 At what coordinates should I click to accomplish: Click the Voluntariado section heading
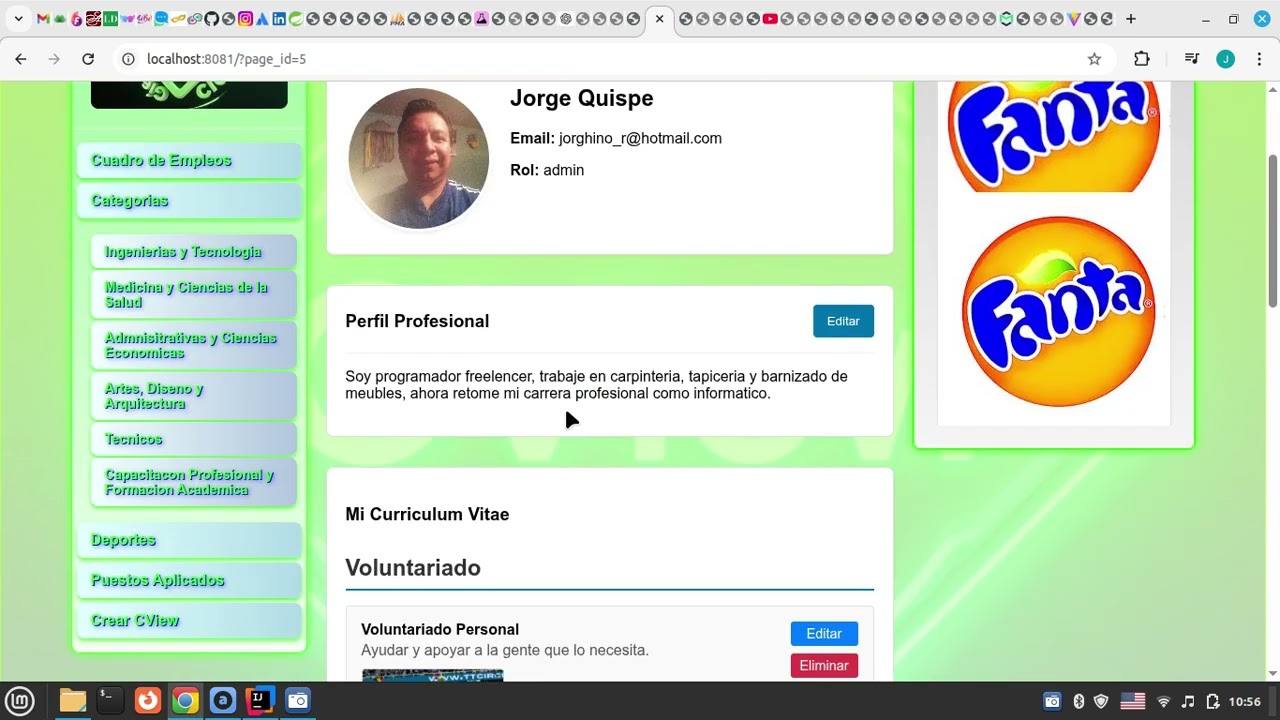tap(413, 567)
